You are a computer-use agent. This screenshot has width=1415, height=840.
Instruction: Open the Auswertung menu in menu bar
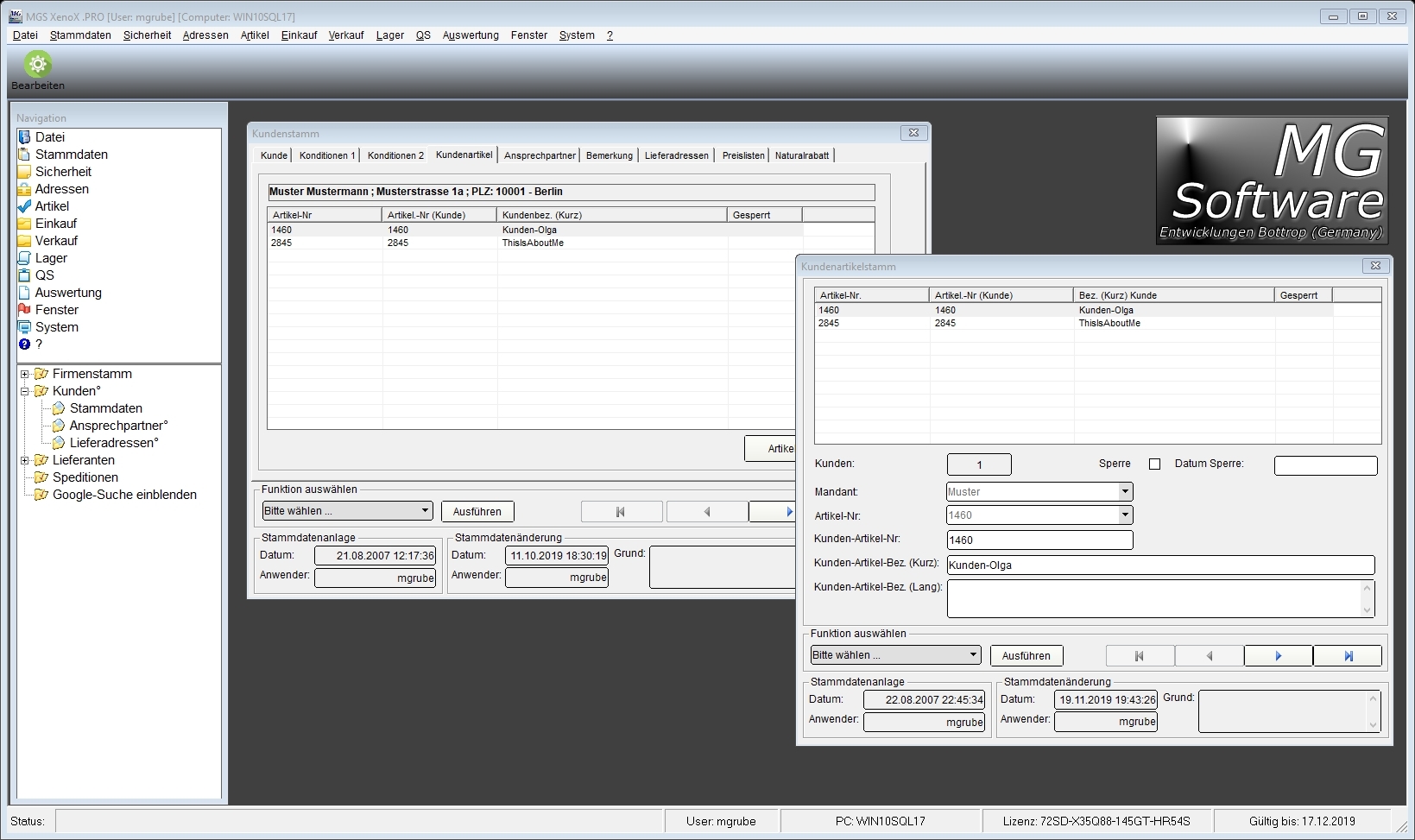pyautogui.click(x=471, y=35)
